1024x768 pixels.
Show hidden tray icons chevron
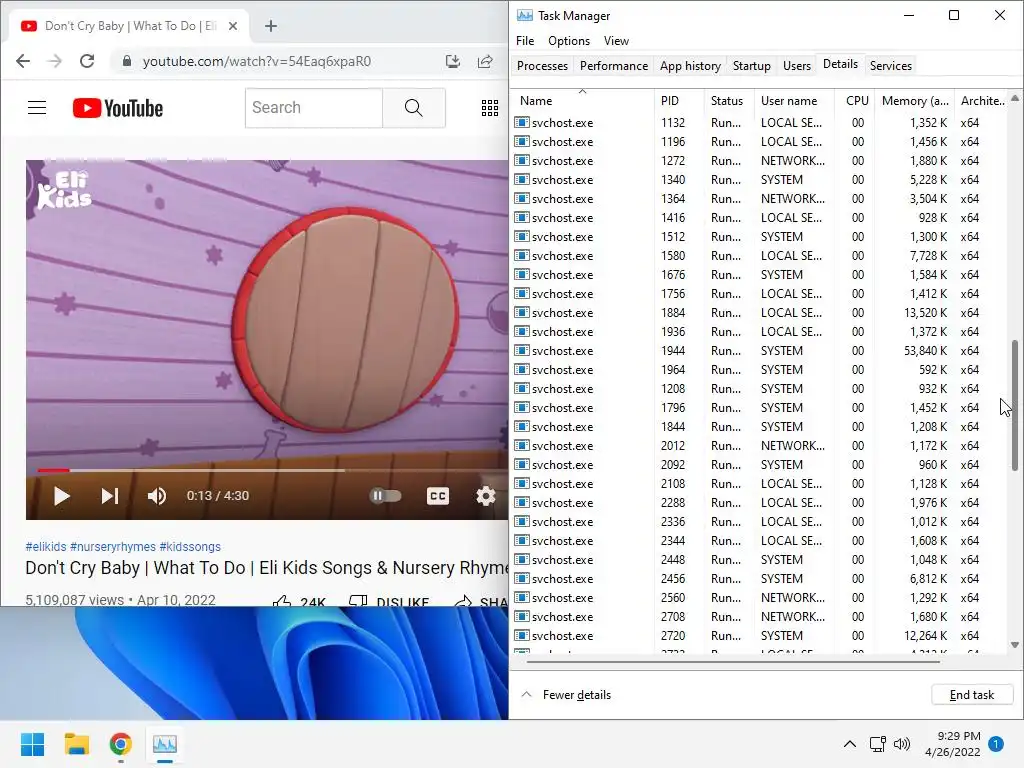850,744
